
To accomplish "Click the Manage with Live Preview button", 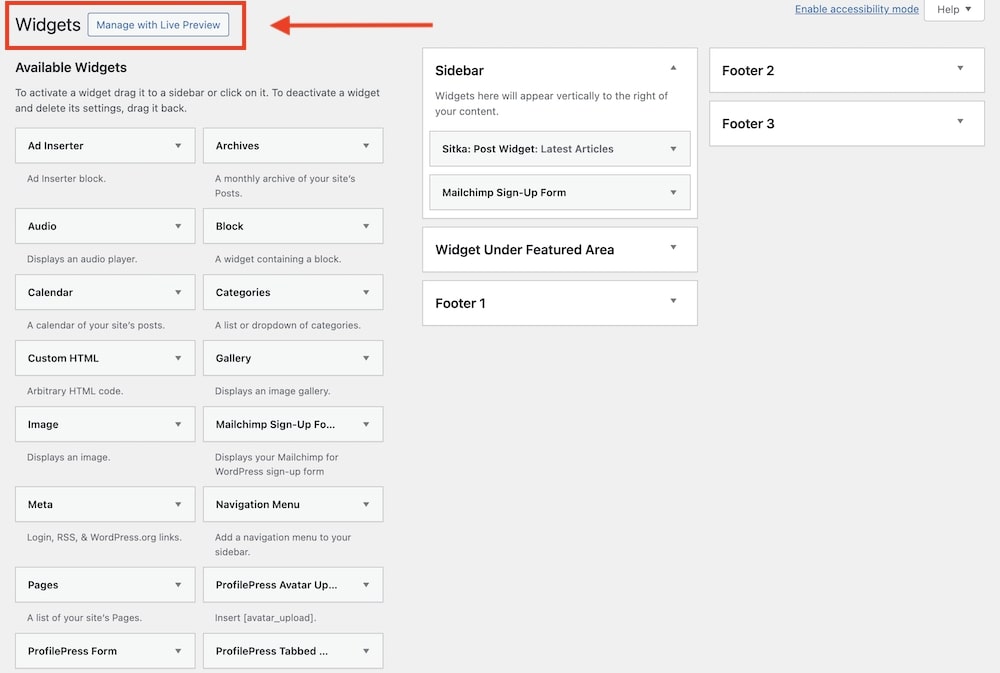I will tap(158, 25).
